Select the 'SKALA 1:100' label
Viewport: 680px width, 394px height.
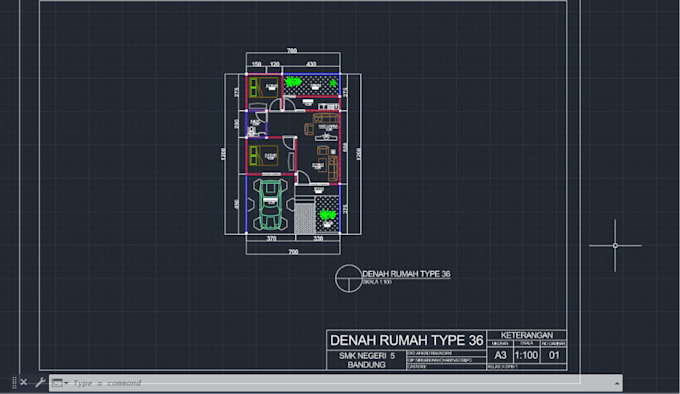tap(377, 282)
